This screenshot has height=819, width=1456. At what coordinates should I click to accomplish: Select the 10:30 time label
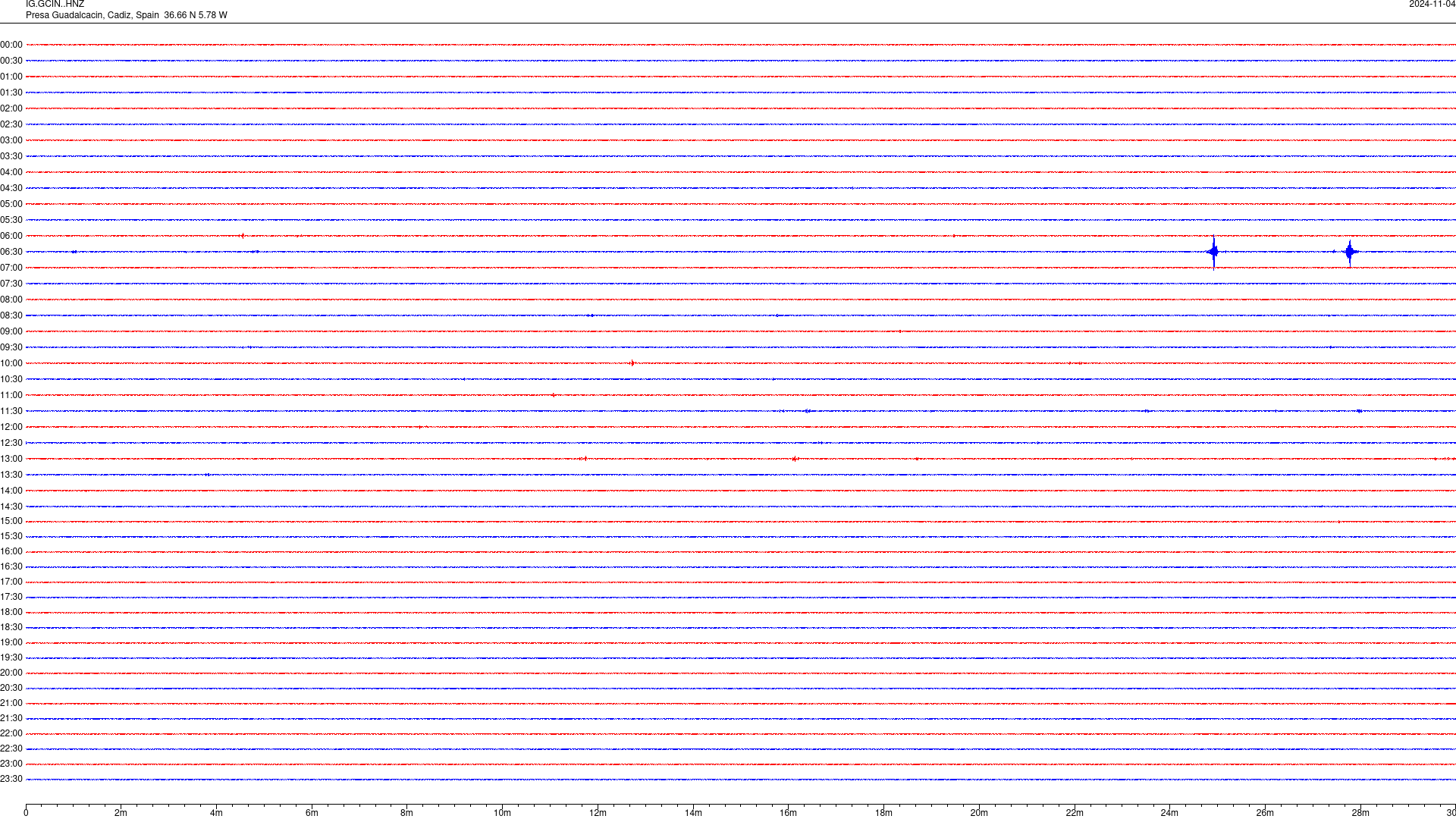coord(11,379)
